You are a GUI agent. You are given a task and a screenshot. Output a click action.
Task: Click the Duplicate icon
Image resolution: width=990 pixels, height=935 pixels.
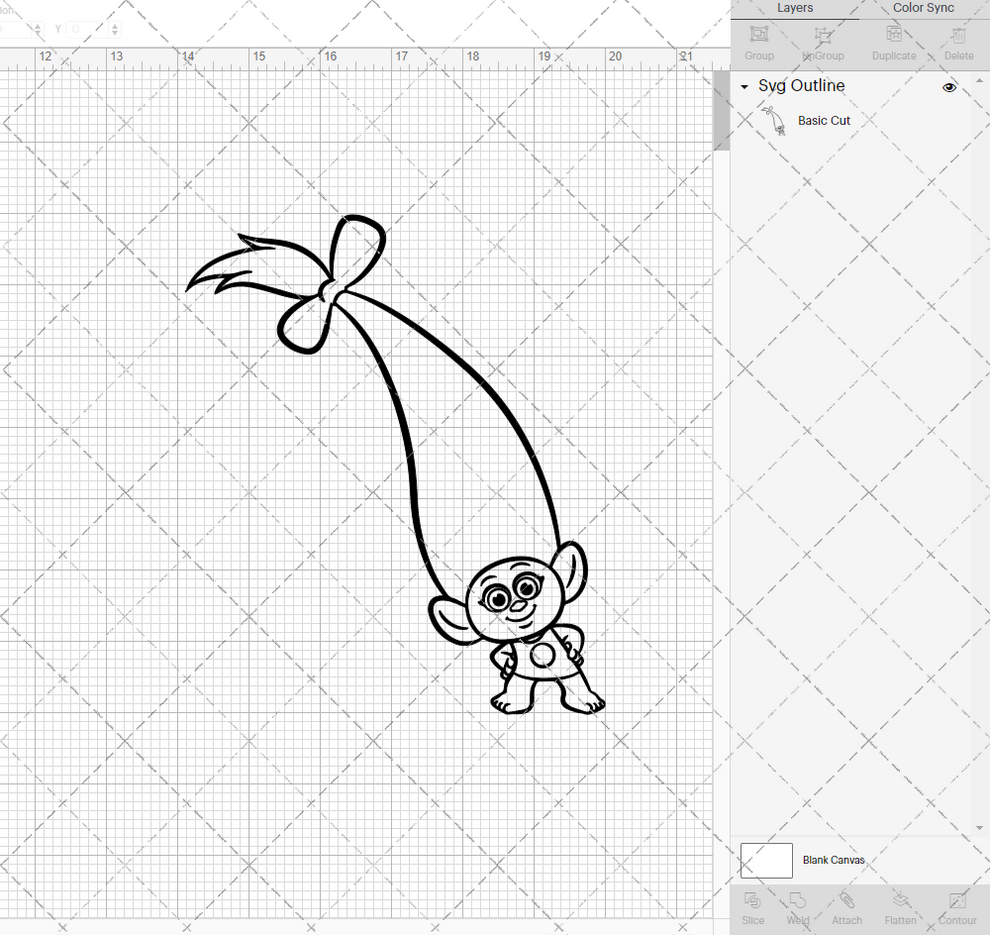coord(893,42)
